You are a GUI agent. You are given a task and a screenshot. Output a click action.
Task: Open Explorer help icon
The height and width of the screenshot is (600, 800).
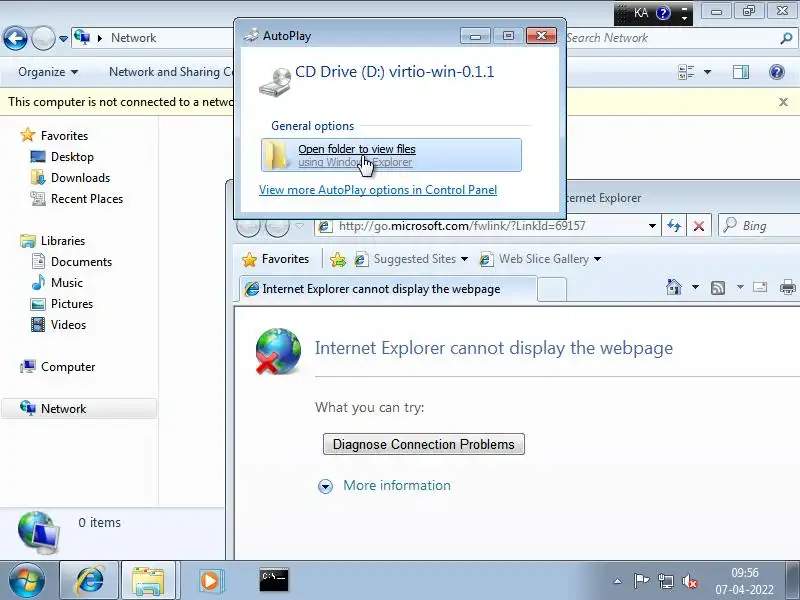point(777,72)
